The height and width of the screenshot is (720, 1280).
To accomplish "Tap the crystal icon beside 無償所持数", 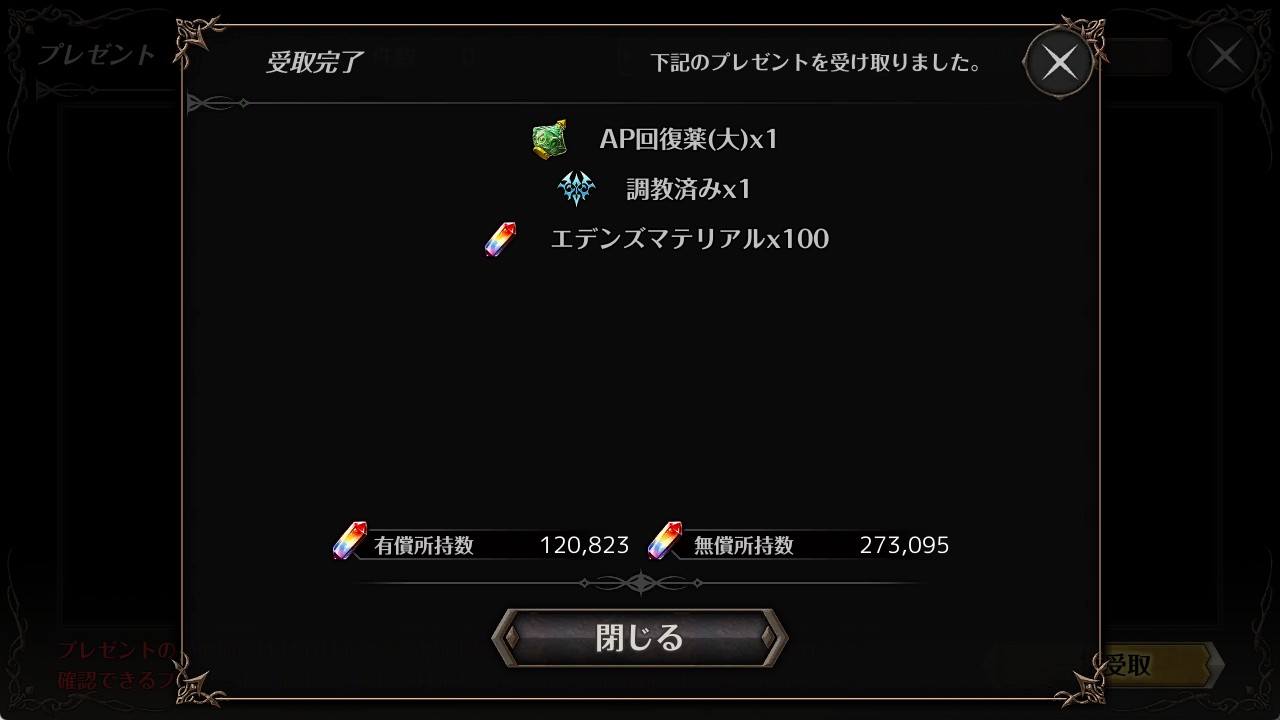I will (665, 541).
